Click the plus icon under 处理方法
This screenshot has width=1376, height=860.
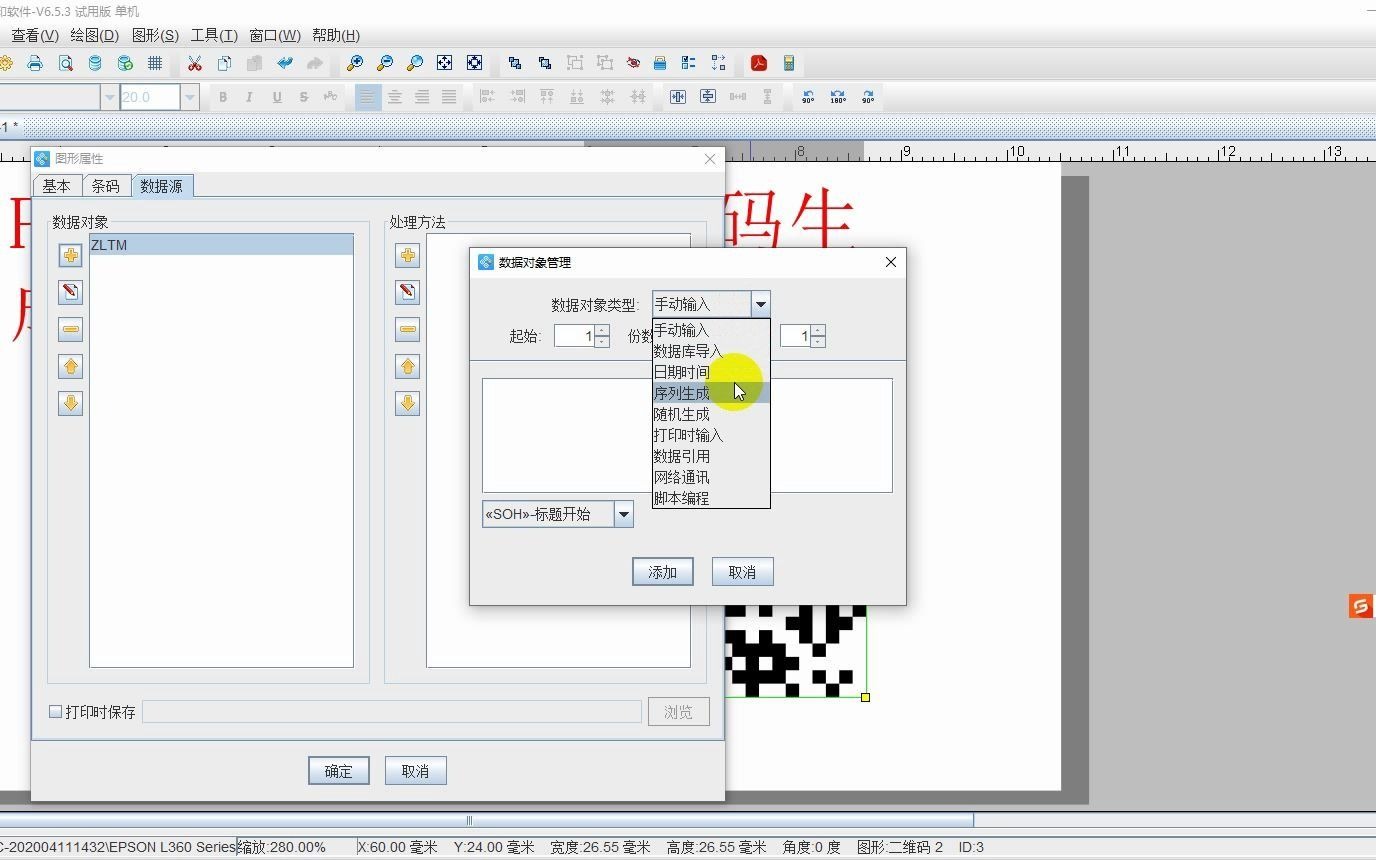tap(407, 256)
